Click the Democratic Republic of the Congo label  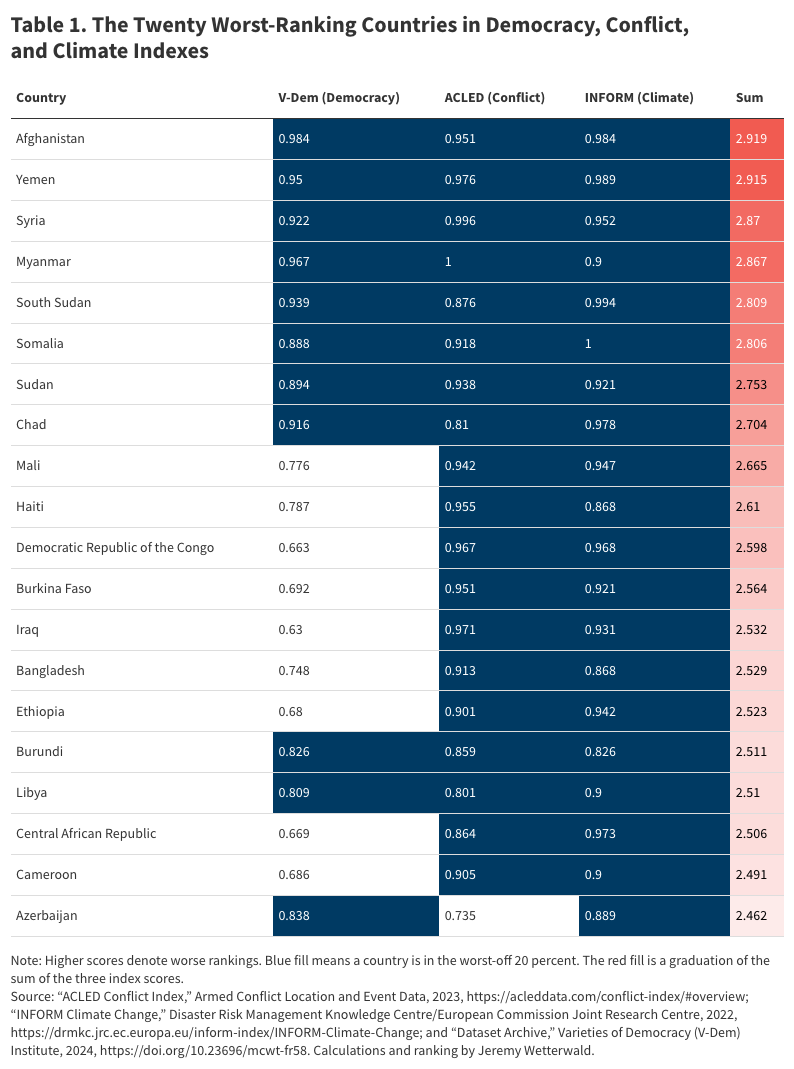click(115, 547)
